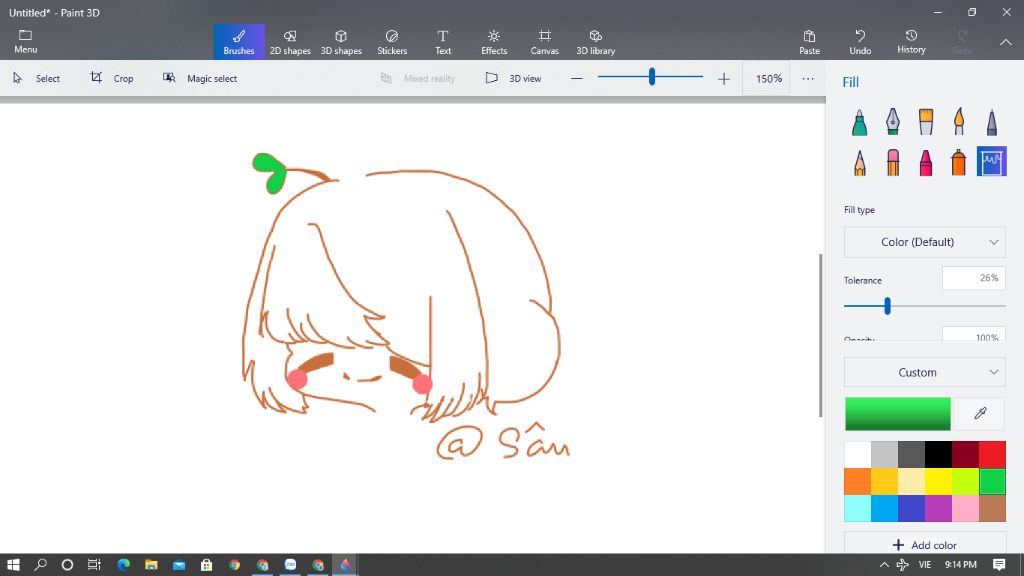Zoom out with the minus button

[576, 78]
